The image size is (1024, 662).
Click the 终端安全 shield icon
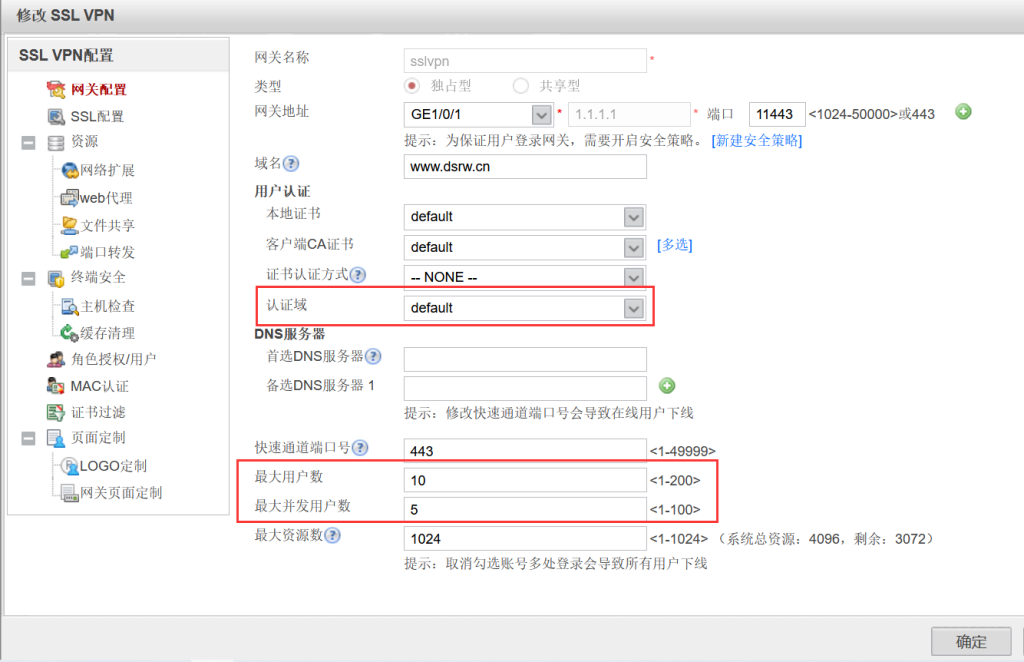click(56, 279)
